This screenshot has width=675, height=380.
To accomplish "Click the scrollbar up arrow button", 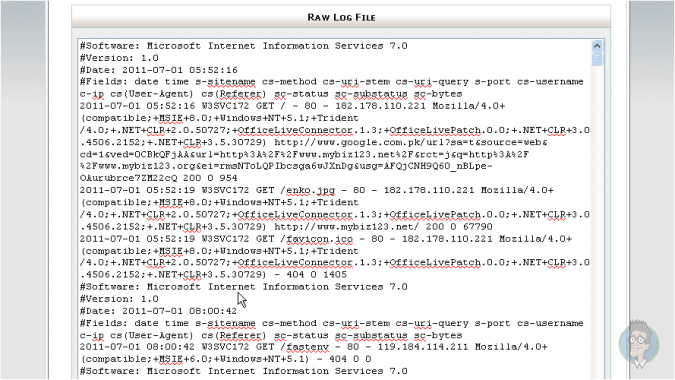I will [597, 46].
